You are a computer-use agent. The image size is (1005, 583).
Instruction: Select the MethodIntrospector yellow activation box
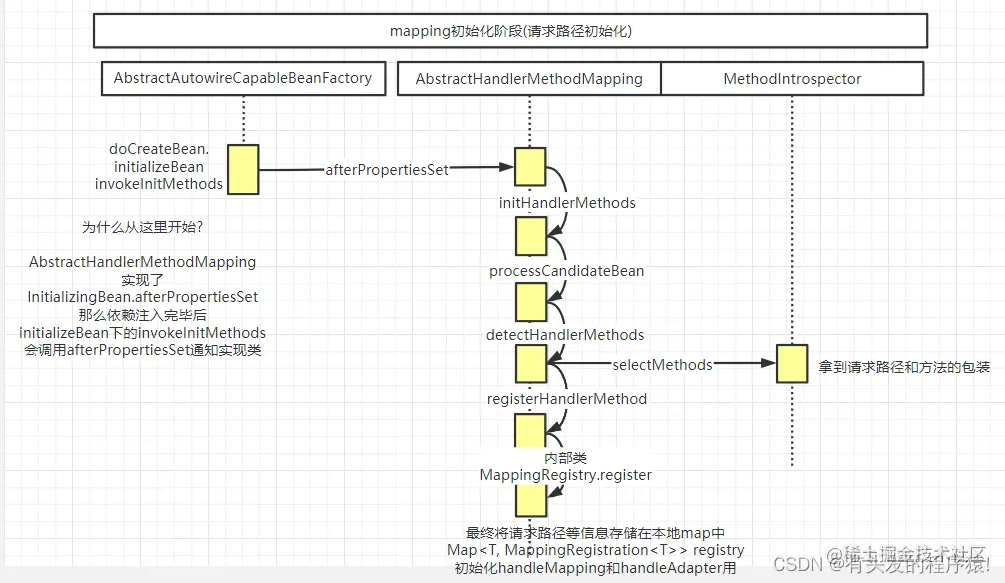point(791,364)
